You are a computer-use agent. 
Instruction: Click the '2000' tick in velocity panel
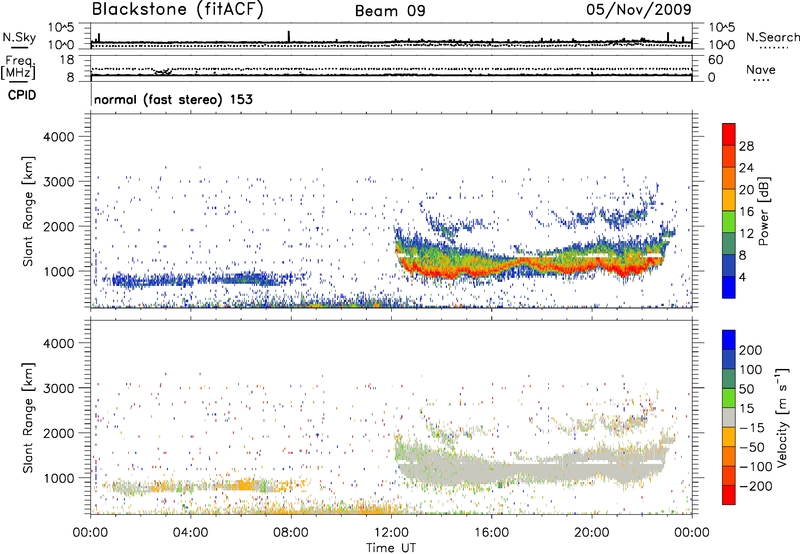point(58,433)
